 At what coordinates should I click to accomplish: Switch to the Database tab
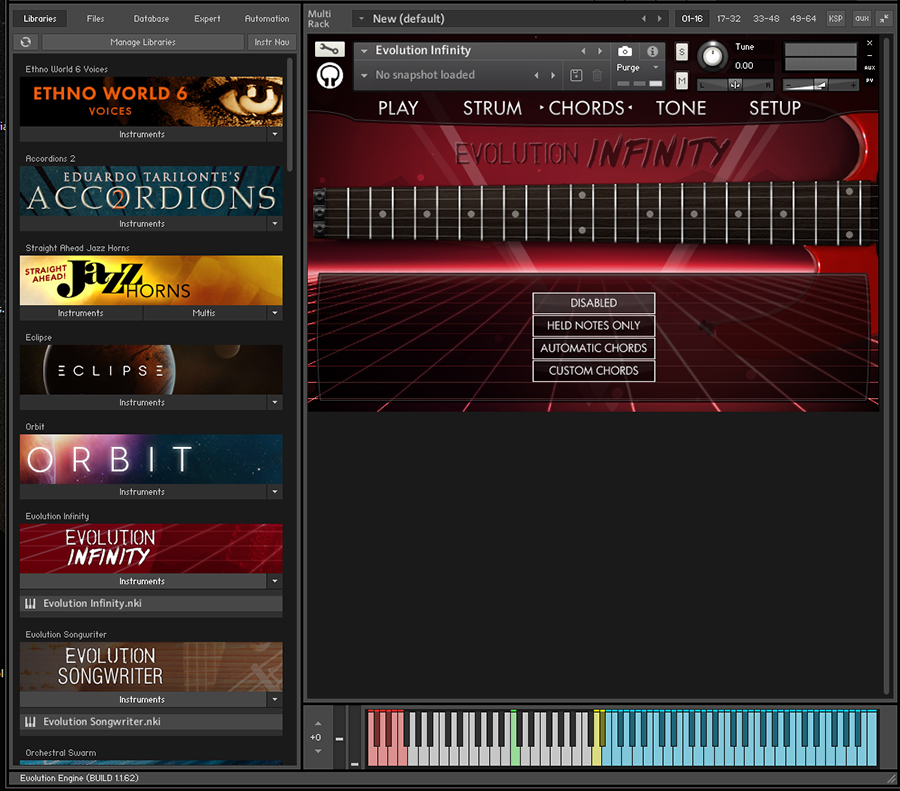(x=151, y=18)
